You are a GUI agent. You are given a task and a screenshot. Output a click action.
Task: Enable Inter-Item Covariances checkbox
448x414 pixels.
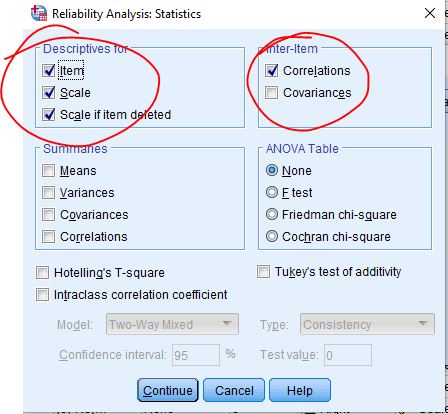(x=271, y=92)
